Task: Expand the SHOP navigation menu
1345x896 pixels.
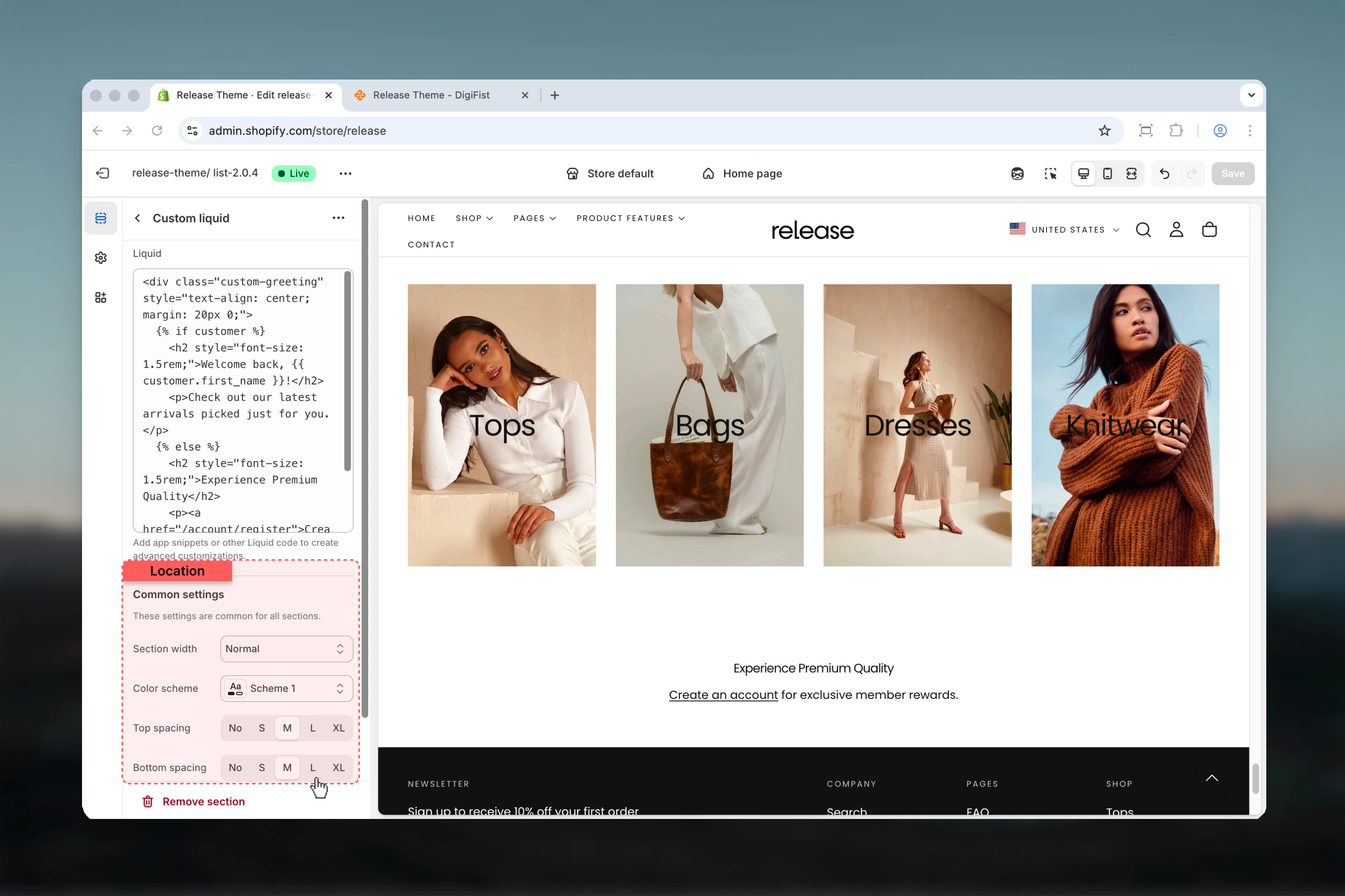Action: coord(474,218)
